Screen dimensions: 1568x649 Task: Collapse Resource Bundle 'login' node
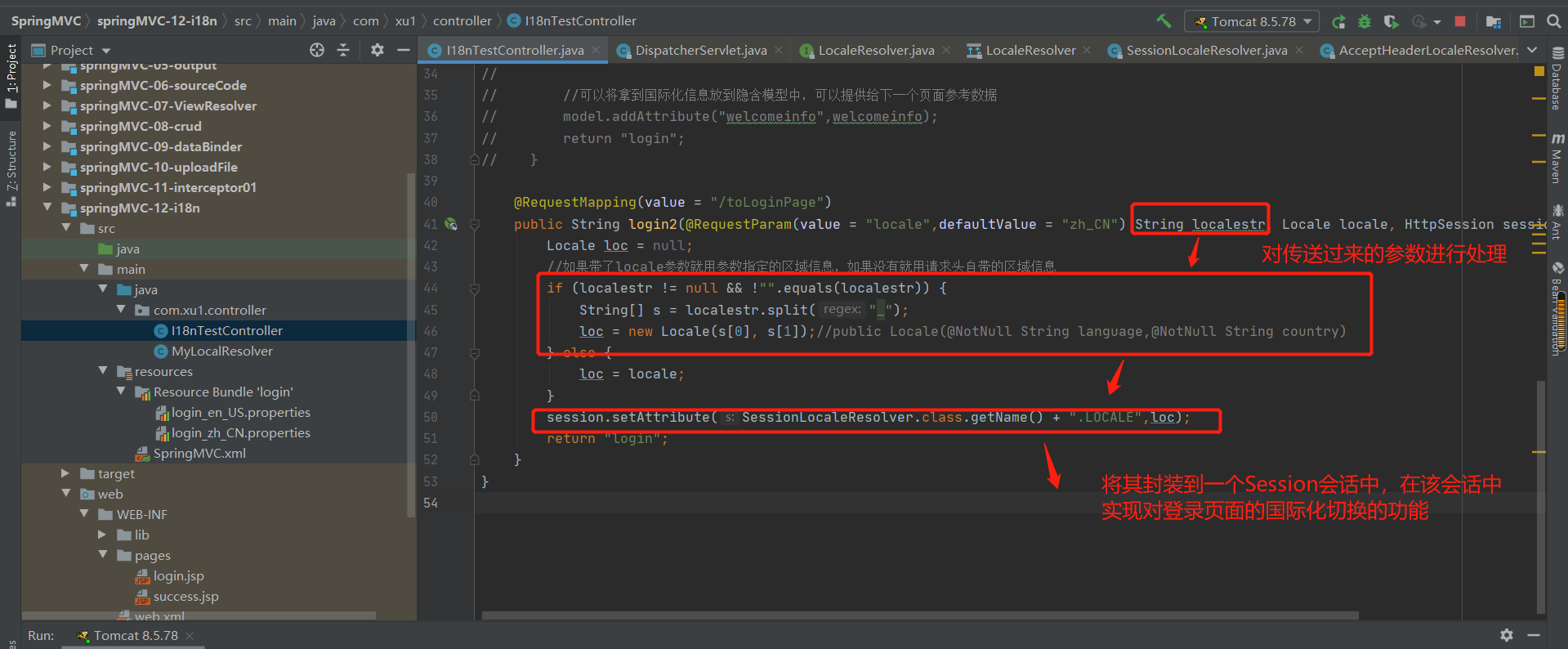[121, 392]
